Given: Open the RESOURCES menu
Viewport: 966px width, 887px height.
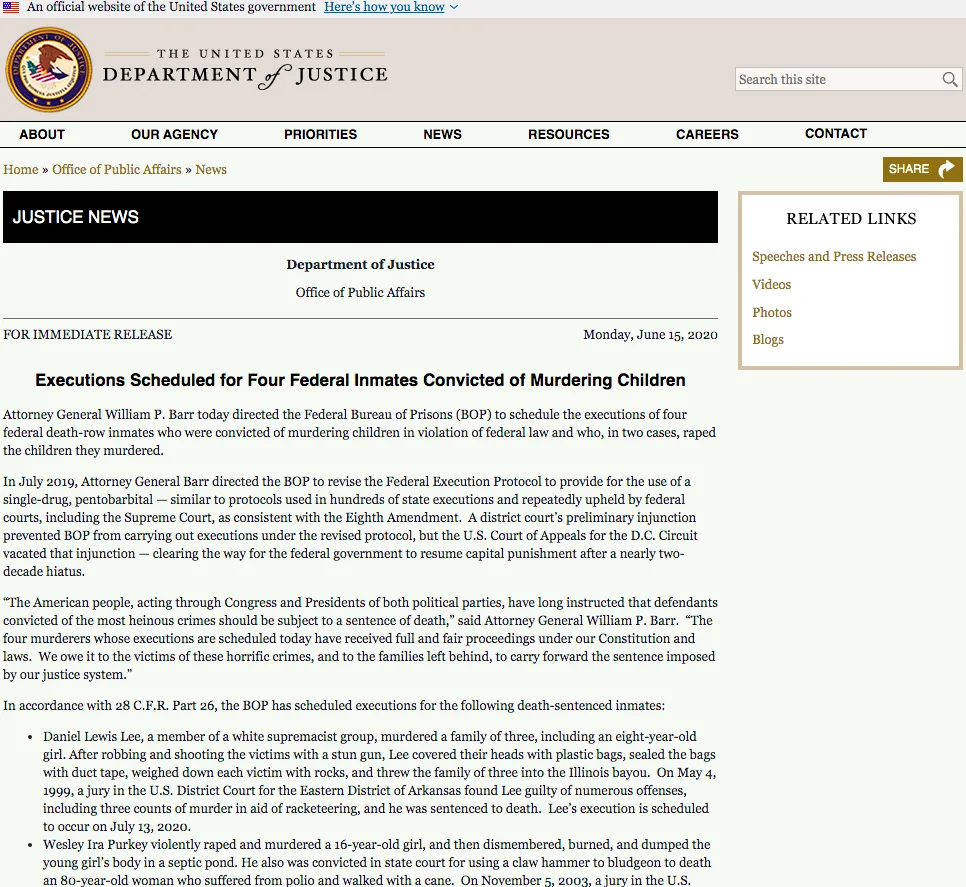Looking at the screenshot, I should [569, 134].
